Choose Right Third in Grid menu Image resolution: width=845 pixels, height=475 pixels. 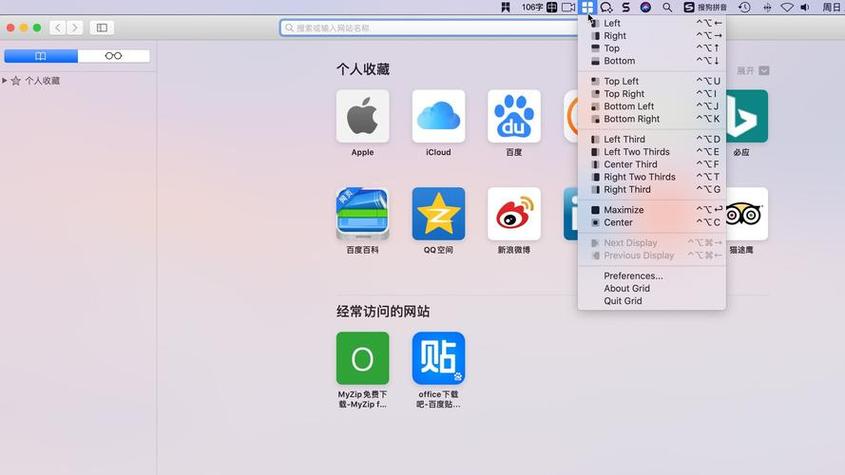pyautogui.click(x=652, y=189)
